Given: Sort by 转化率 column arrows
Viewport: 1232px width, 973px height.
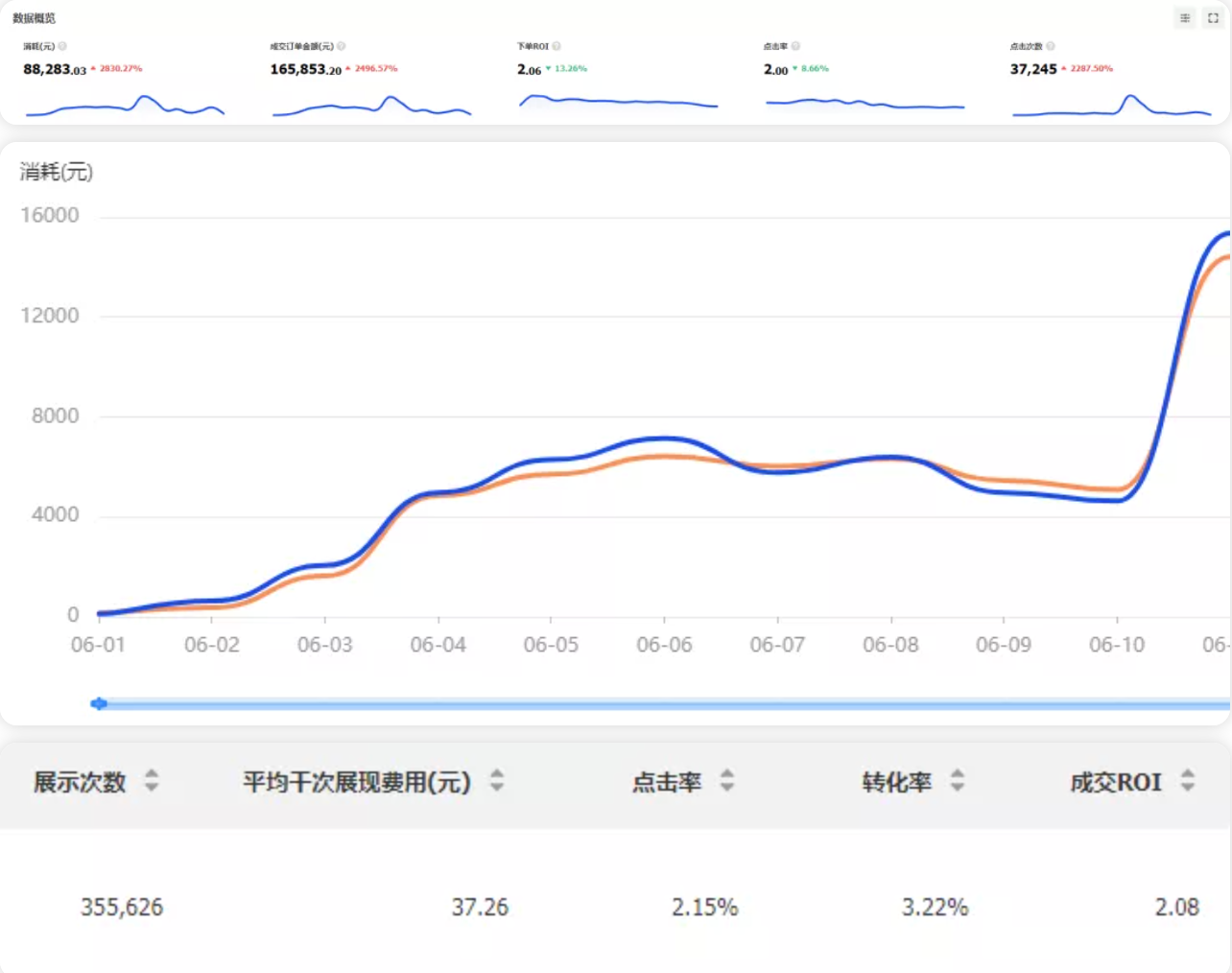Looking at the screenshot, I should [958, 780].
